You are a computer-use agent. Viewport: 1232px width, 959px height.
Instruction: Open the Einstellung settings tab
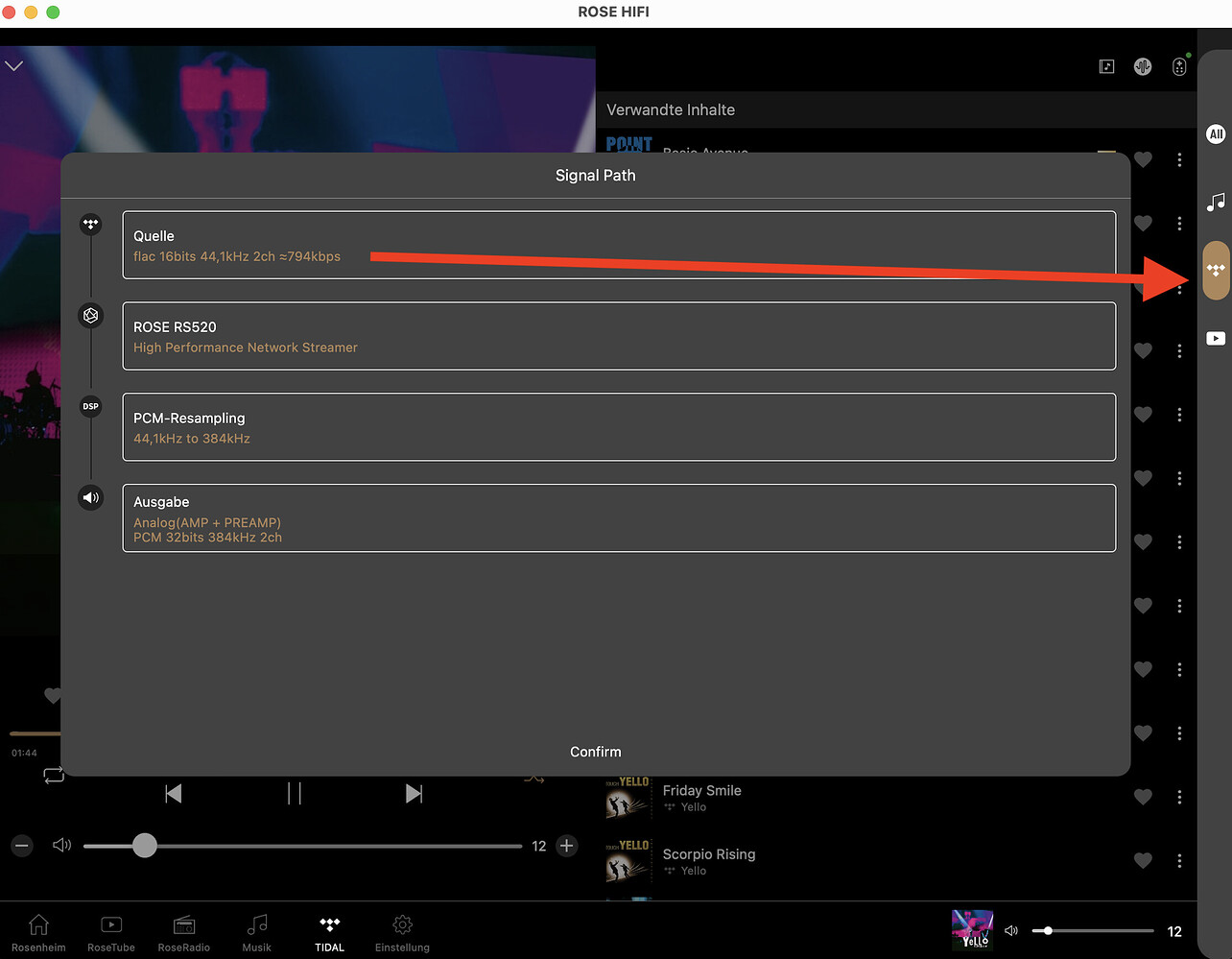pos(402,932)
